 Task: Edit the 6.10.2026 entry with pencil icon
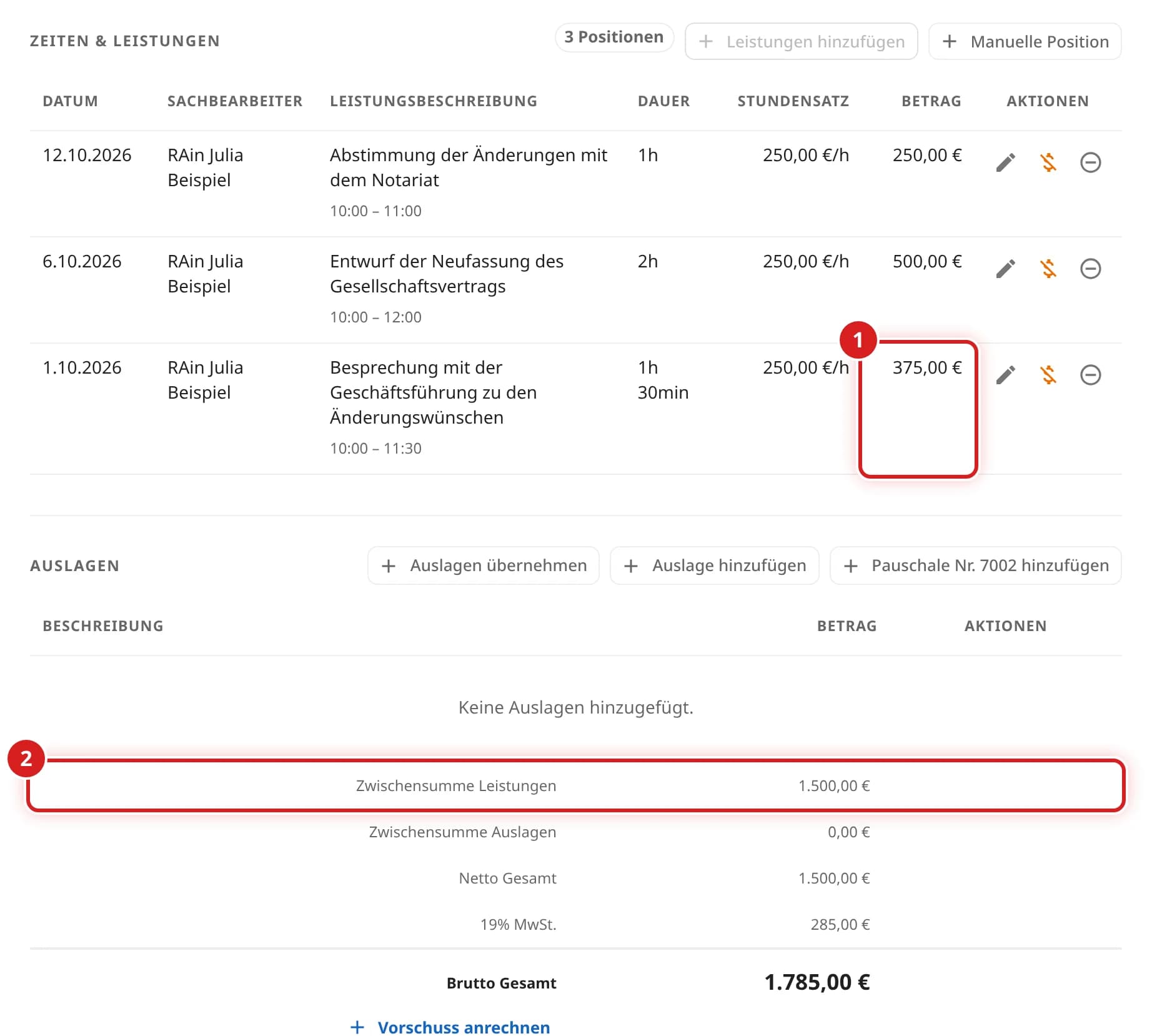pos(1005,269)
